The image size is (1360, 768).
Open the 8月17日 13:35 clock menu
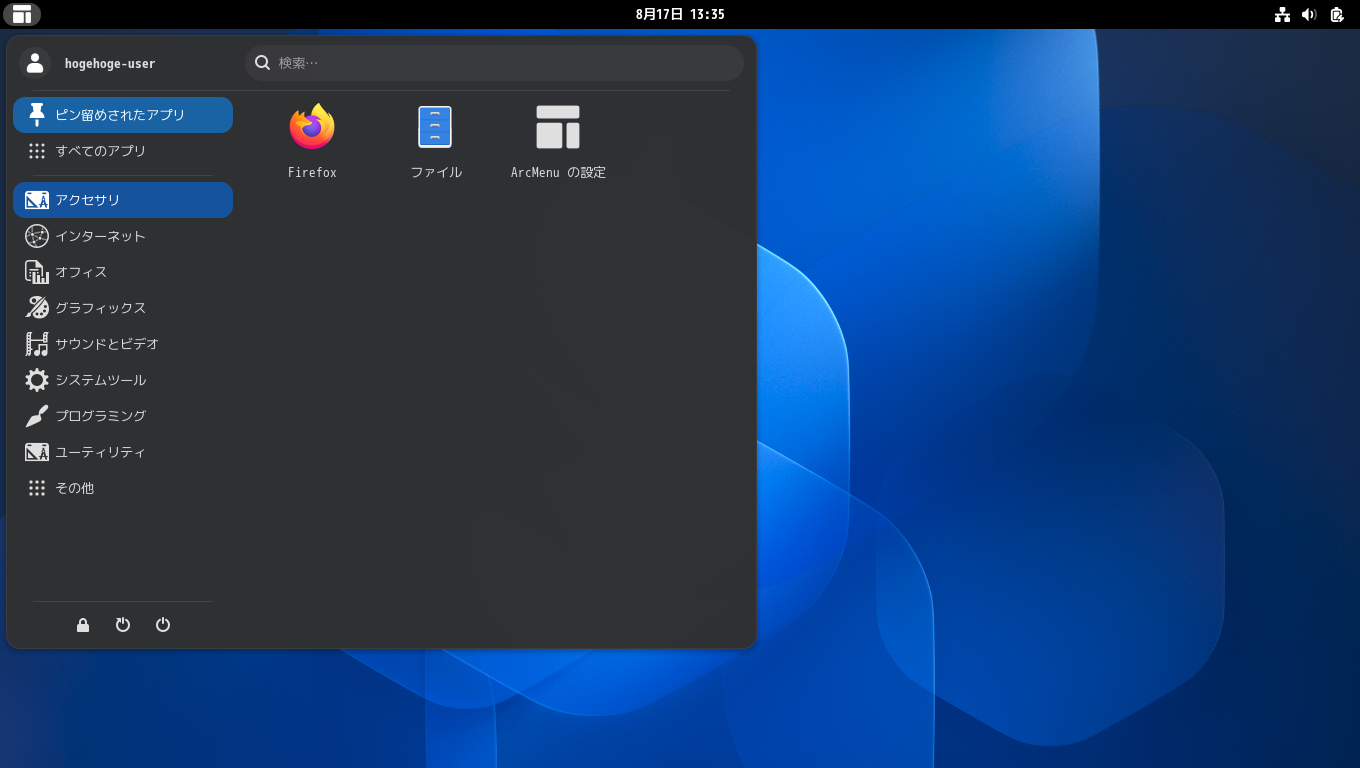680,14
